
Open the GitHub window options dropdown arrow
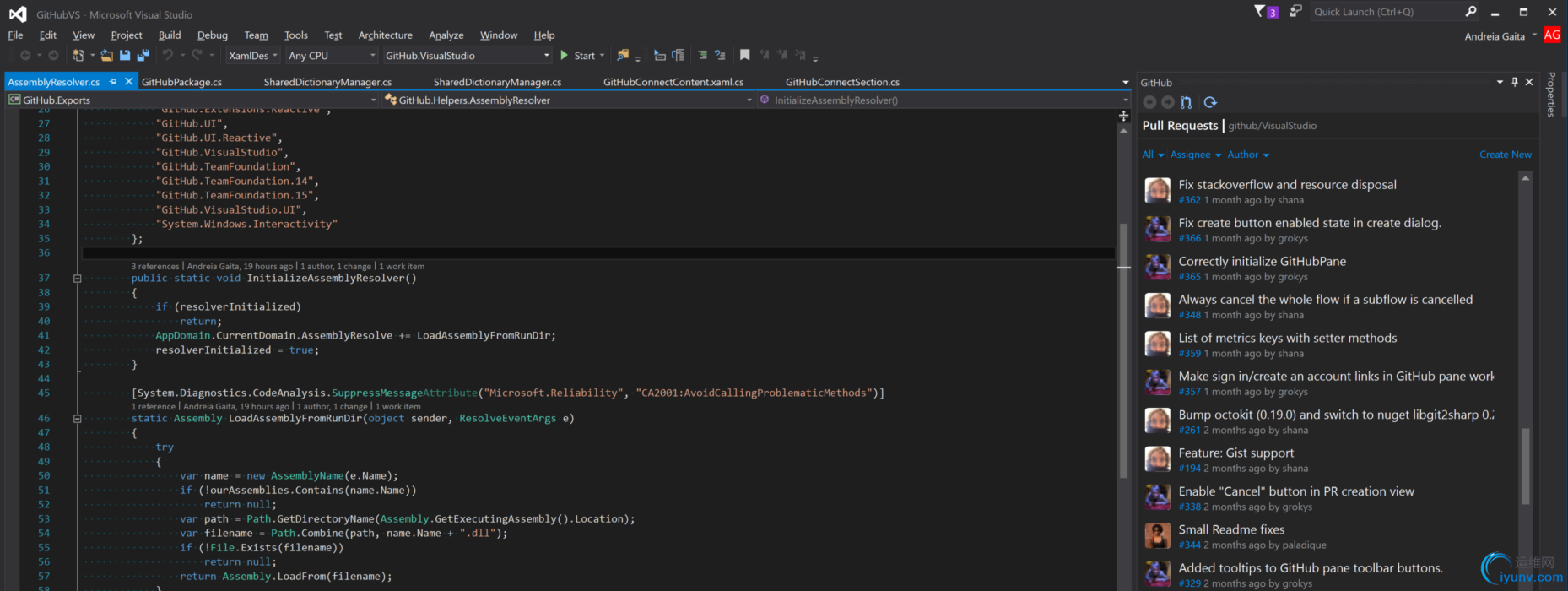tap(1500, 82)
